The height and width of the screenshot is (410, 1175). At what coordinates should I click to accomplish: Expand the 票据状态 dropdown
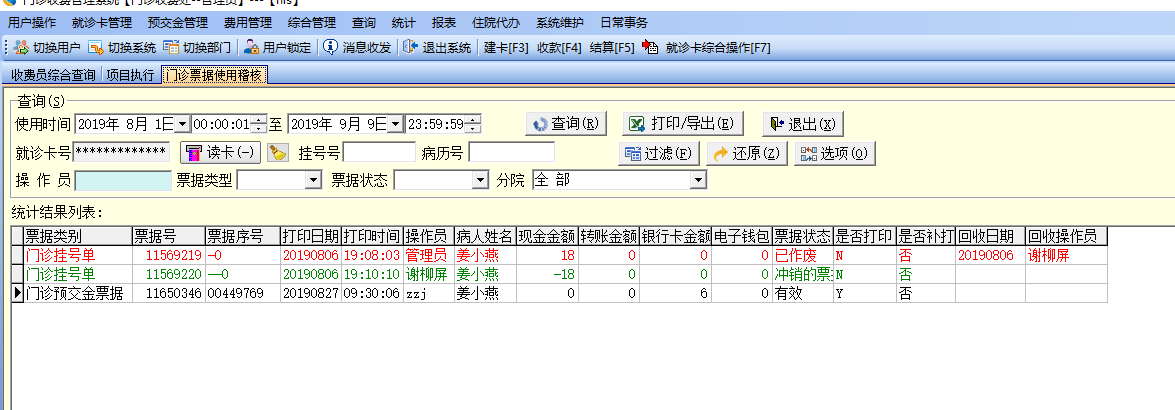tap(480, 181)
